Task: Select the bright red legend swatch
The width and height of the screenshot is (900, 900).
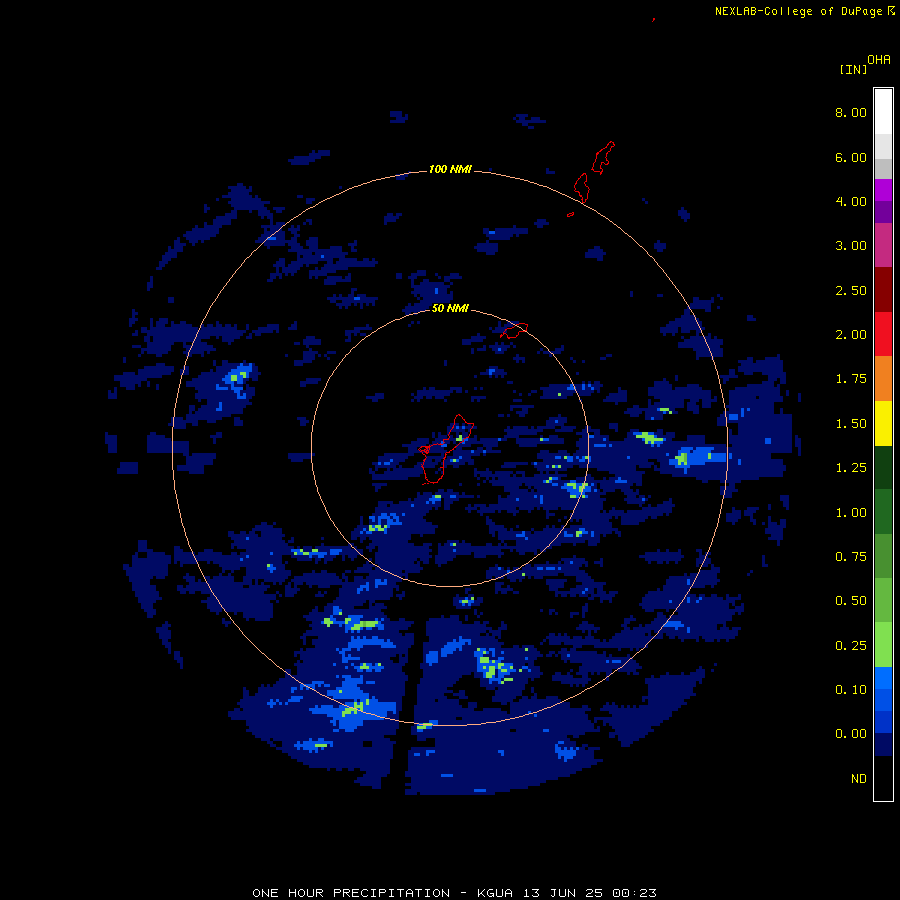Action: pos(883,334)
